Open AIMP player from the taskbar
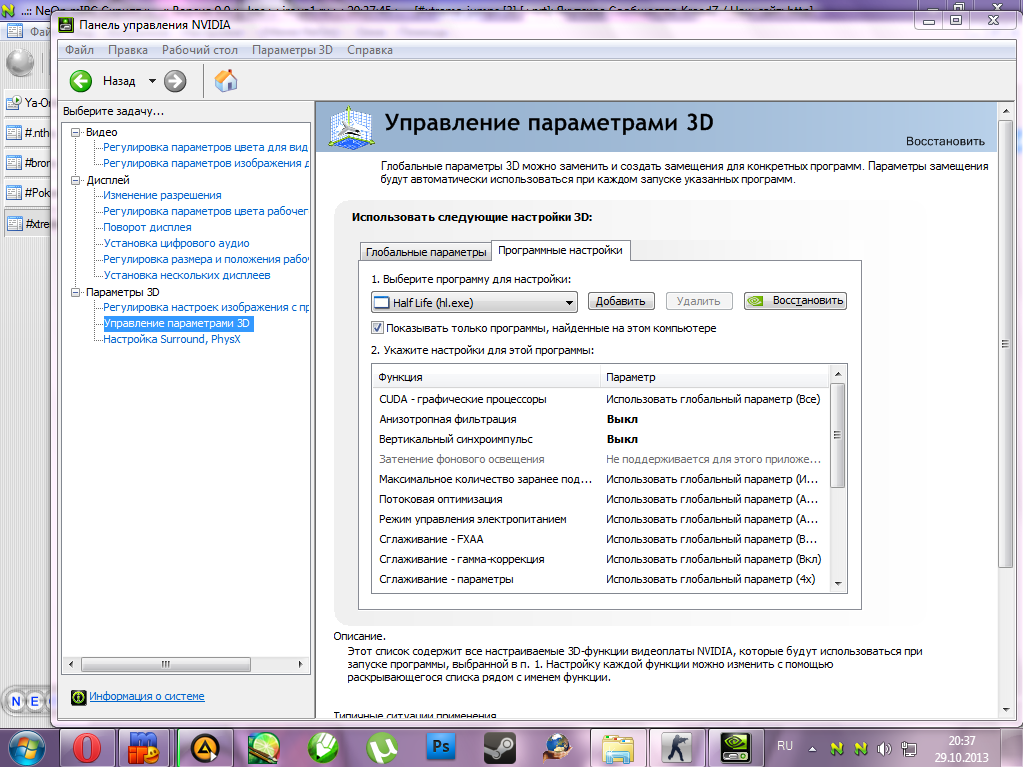 click(x=205, y=748)
